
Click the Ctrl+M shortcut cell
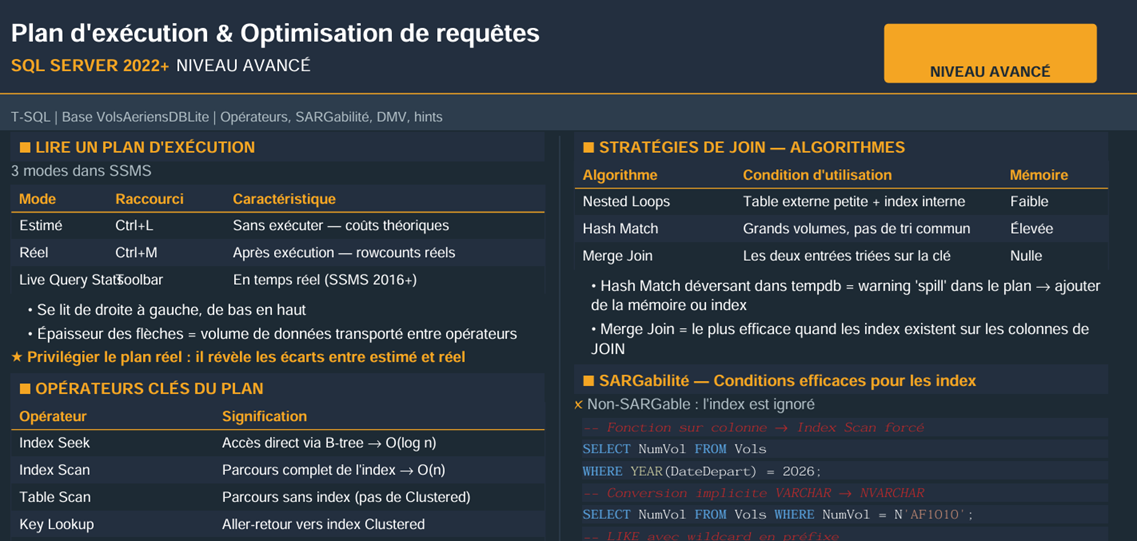pos(136,253)
